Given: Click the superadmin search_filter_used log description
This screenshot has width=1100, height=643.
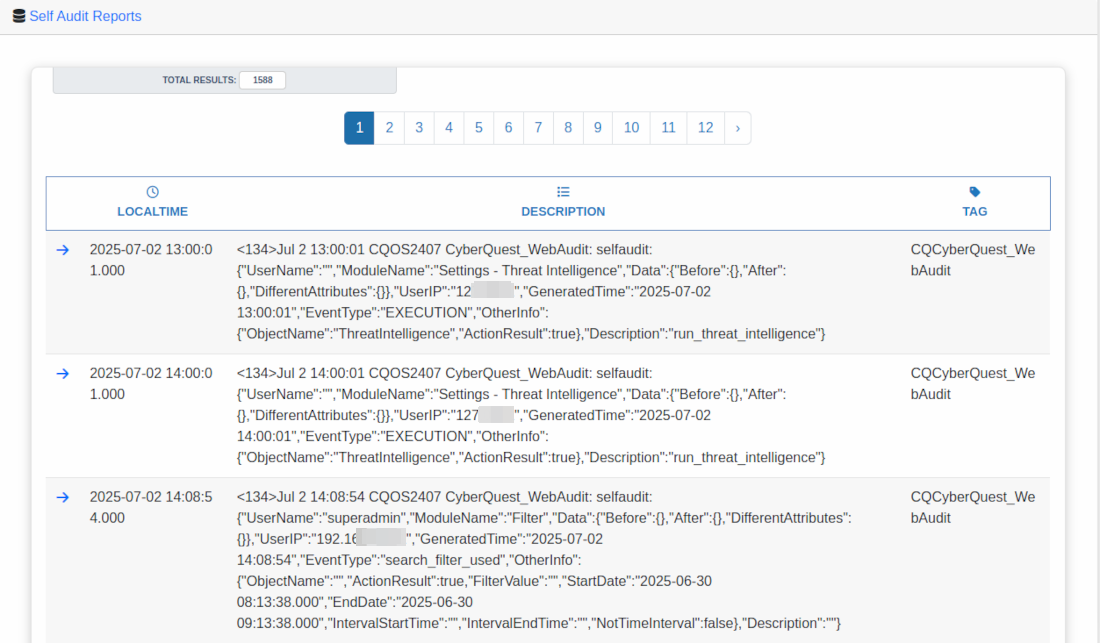Looking at the screenshot, I should (545, 559).
